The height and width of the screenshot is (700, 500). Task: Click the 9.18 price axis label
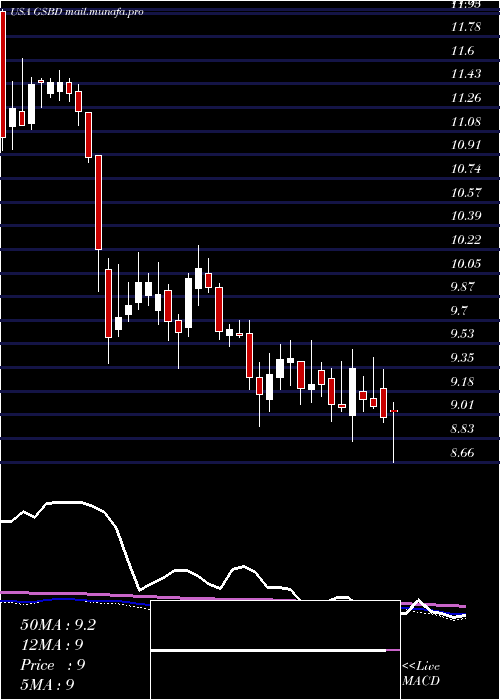(x=462, y=381)
